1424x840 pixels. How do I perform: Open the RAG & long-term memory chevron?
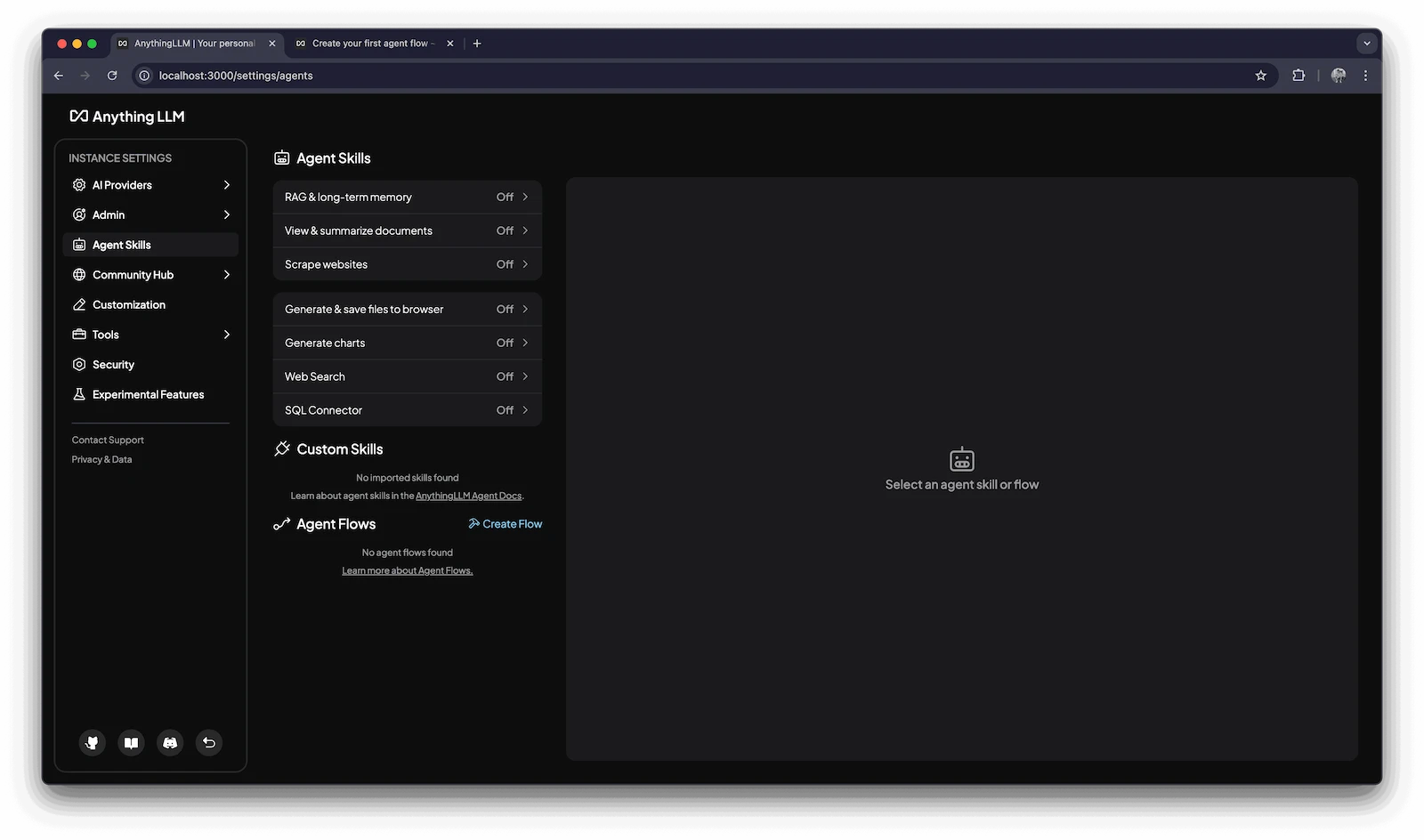(x=525, y=198)
